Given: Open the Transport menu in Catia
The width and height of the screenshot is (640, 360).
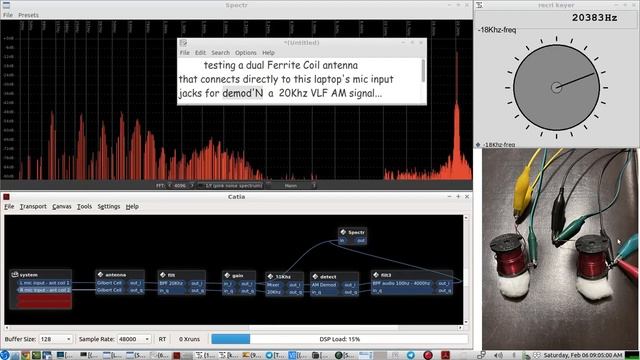Looking at the screenshot, I should (33, 207).
